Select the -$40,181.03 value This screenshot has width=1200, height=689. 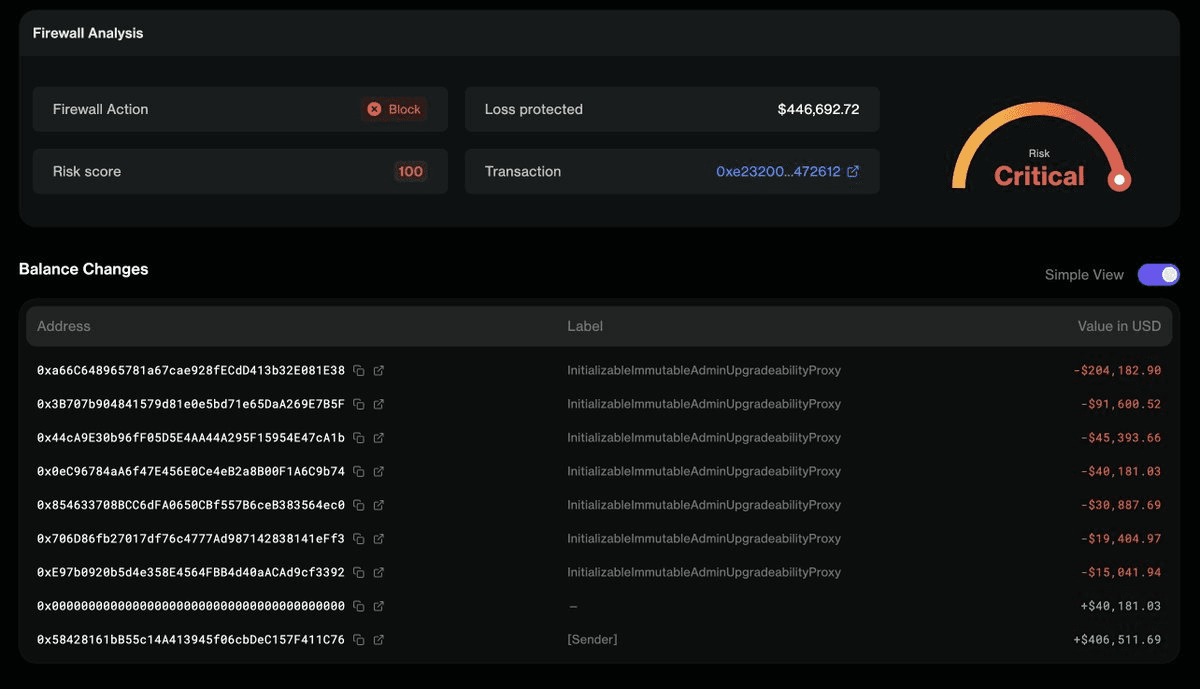1121,472
